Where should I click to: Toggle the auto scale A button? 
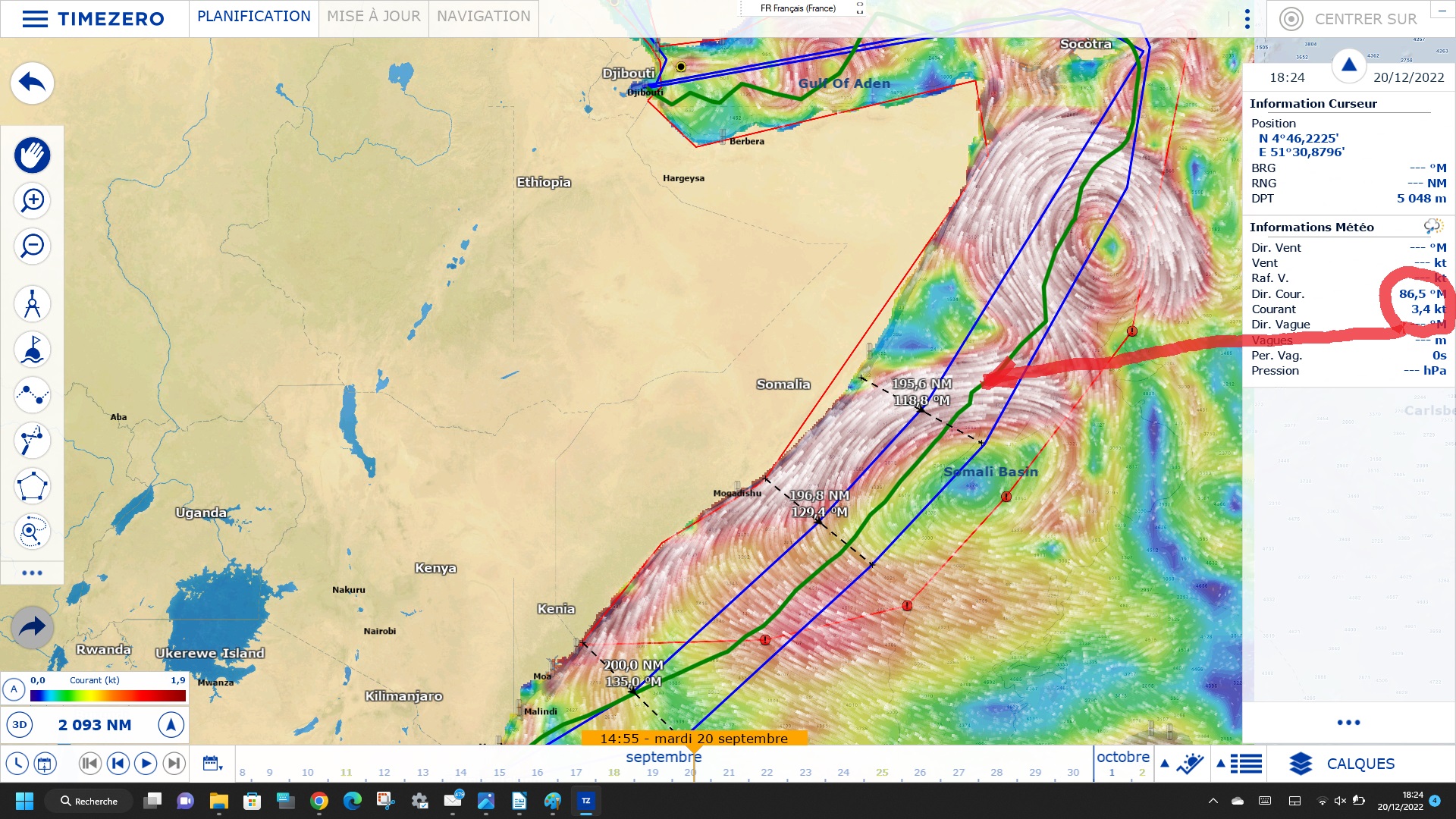(x=13, y=689)
